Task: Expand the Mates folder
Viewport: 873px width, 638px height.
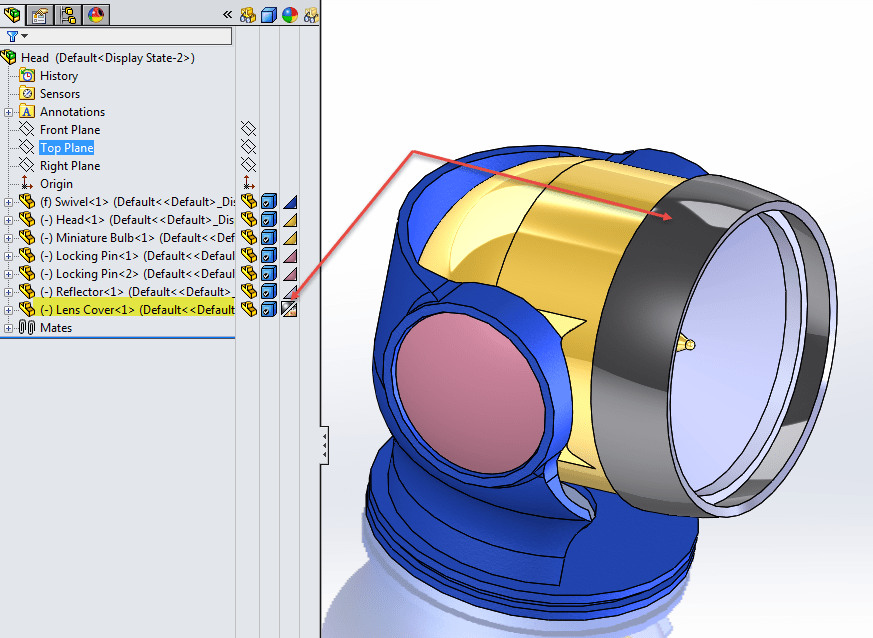Action: pos(8,328)
